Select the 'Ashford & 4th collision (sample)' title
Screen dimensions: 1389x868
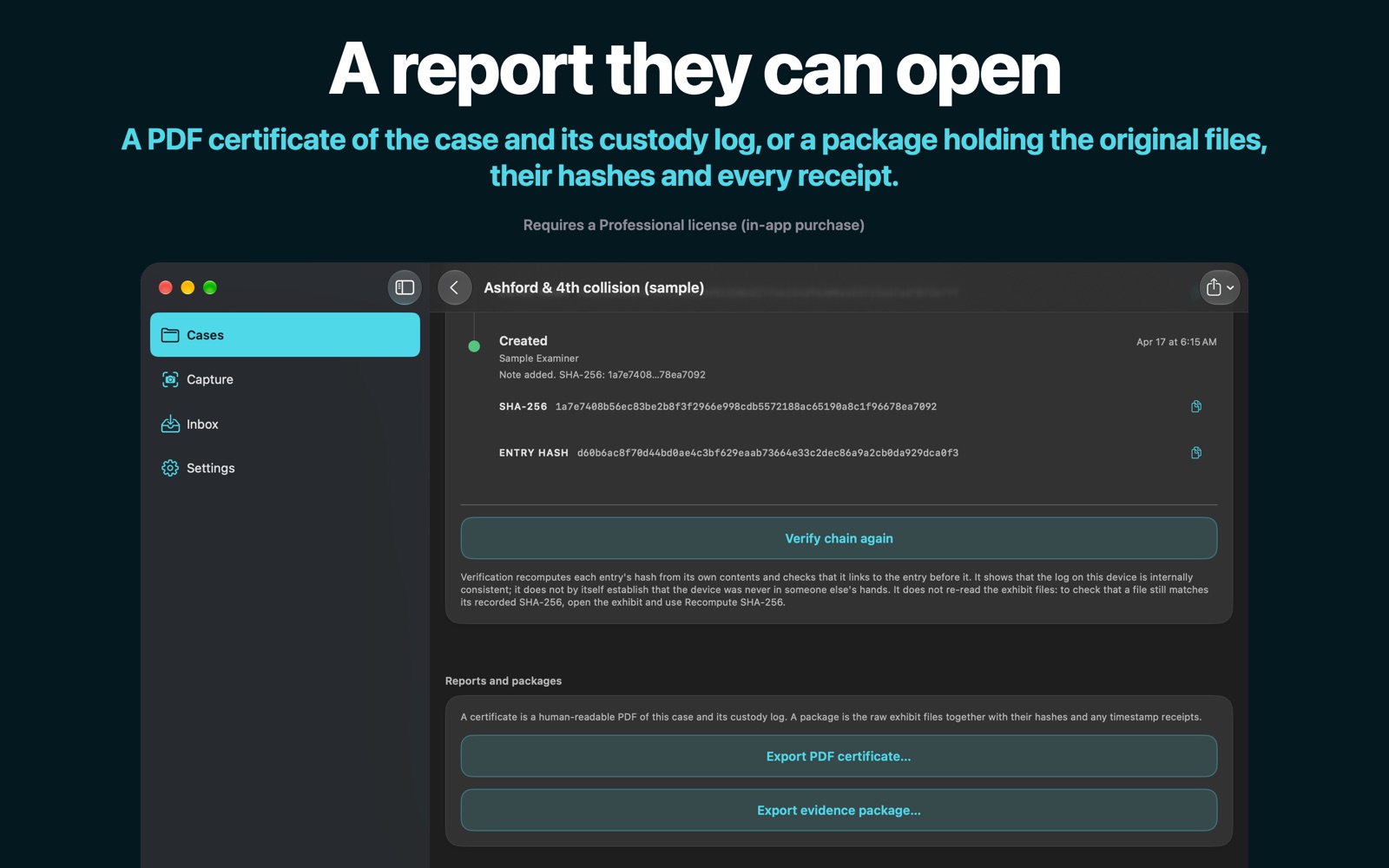click(594, 287)
